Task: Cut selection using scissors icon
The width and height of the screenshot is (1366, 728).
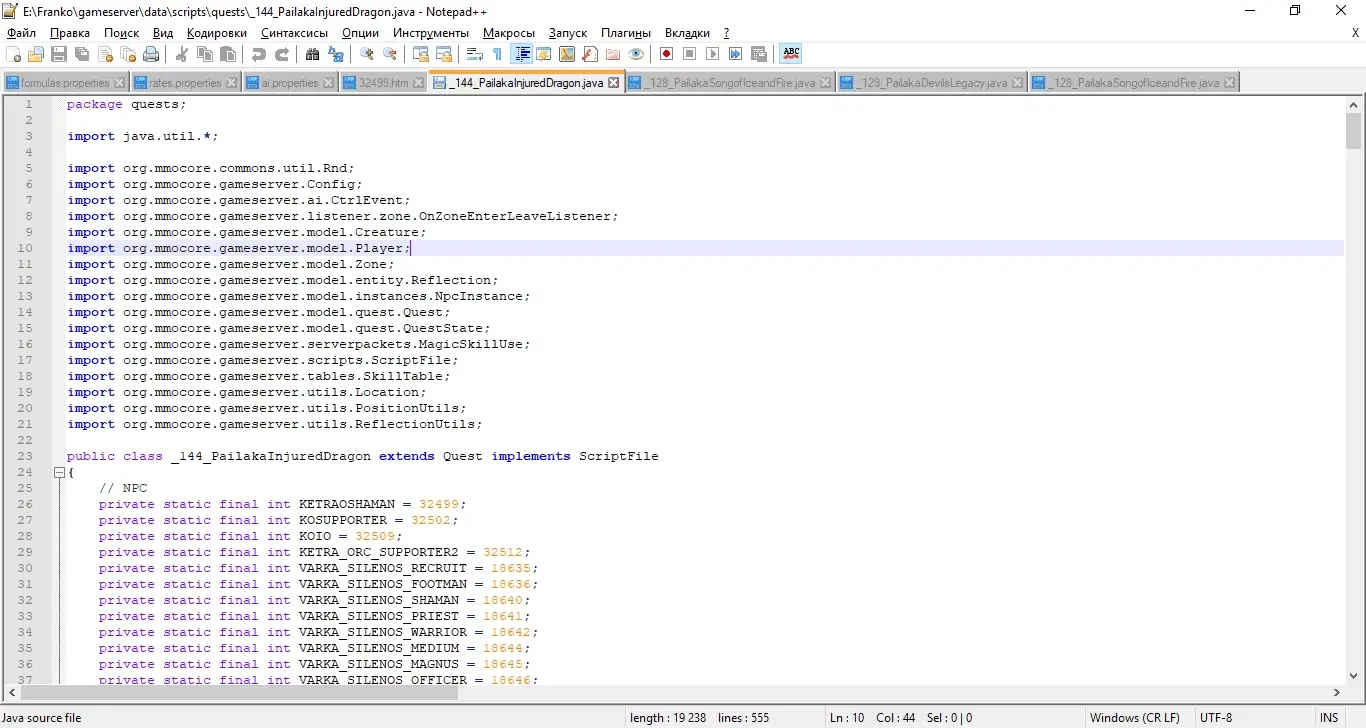Action: tap(181, 54)
